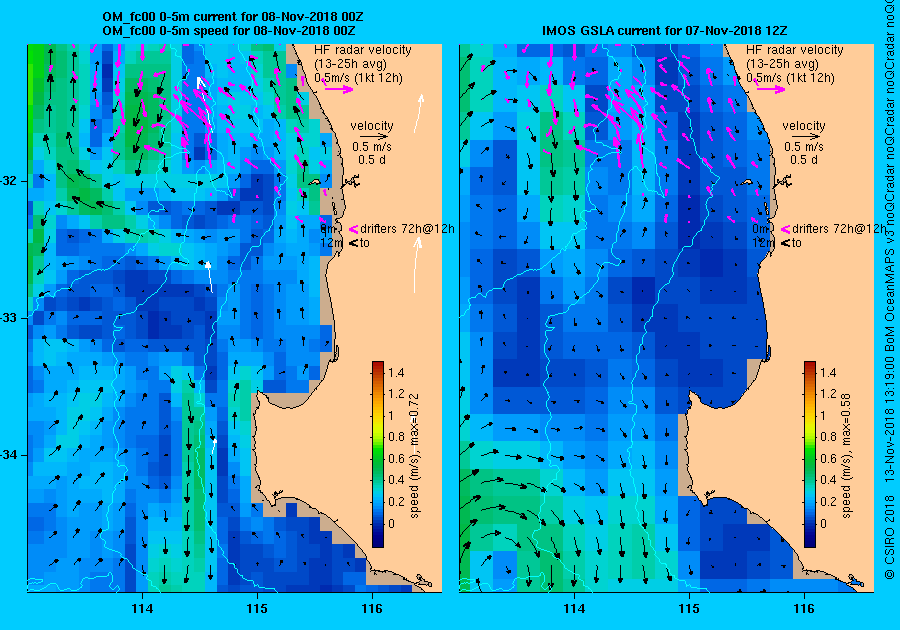Click 'HF radar velocity' label in IMOS GSLA map
The height and width of the screenshot is (630, 900).
pyautogui.click(x=794, y=50)
